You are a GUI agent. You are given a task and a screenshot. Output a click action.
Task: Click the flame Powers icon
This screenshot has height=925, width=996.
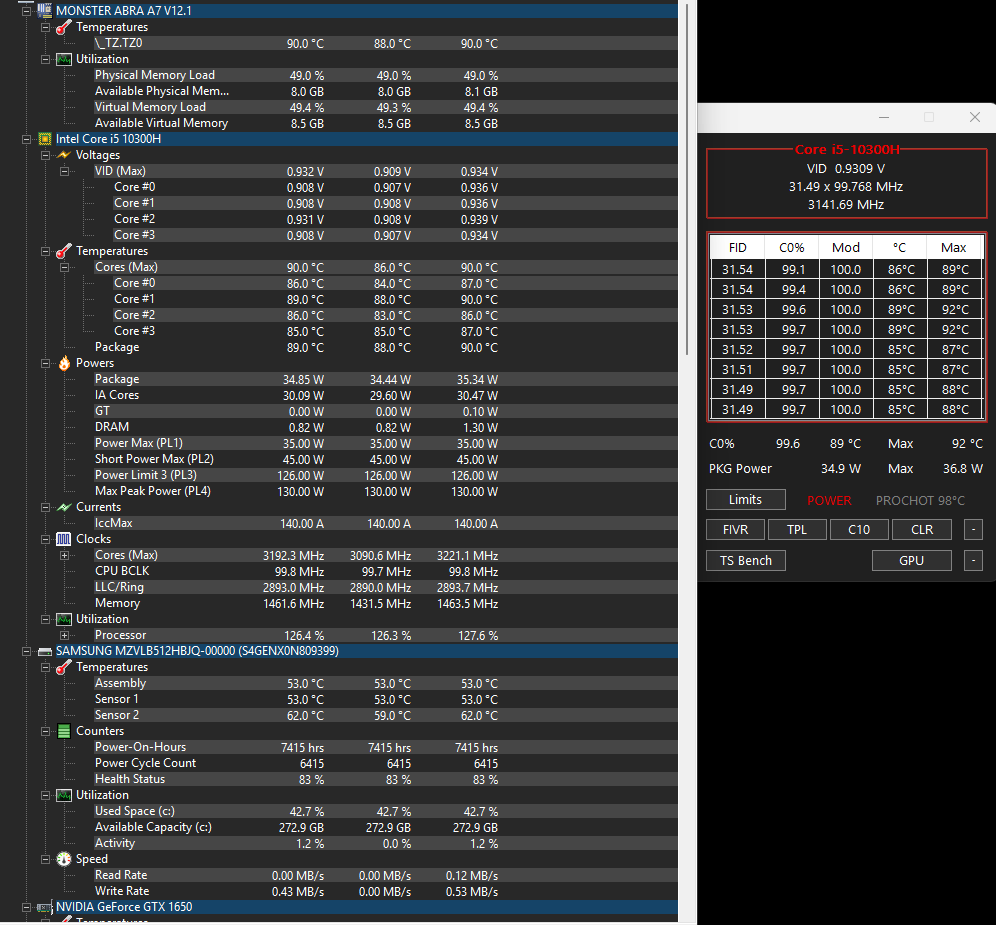point(64,363)
